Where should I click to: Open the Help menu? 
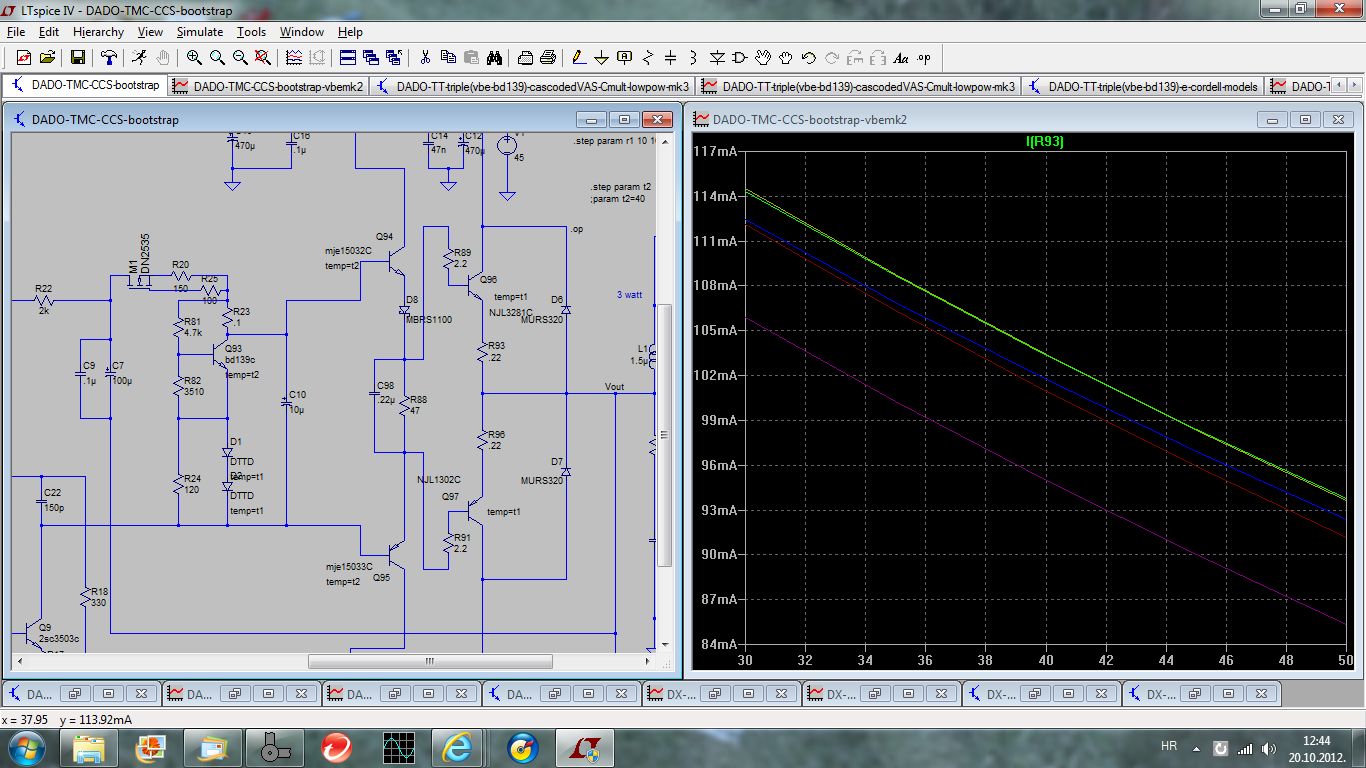[x=350, y=32]
